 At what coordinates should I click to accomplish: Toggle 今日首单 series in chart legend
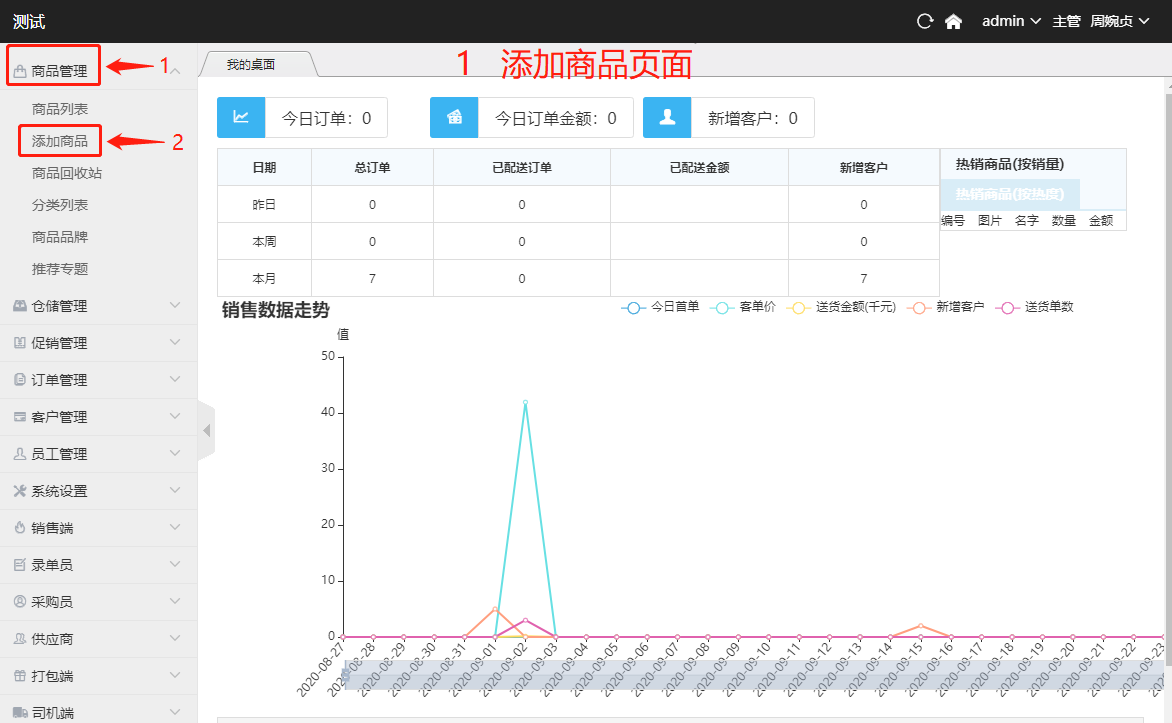(661, 307)
